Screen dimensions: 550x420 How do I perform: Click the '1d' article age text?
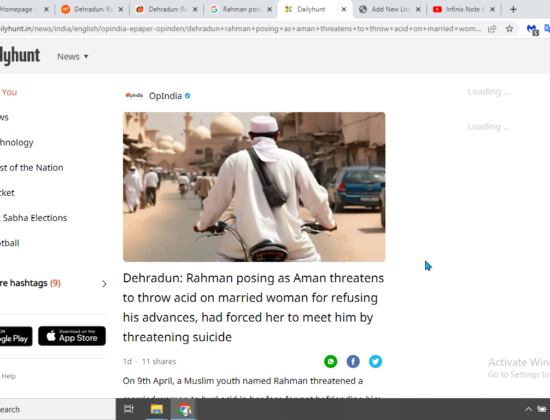127,361
